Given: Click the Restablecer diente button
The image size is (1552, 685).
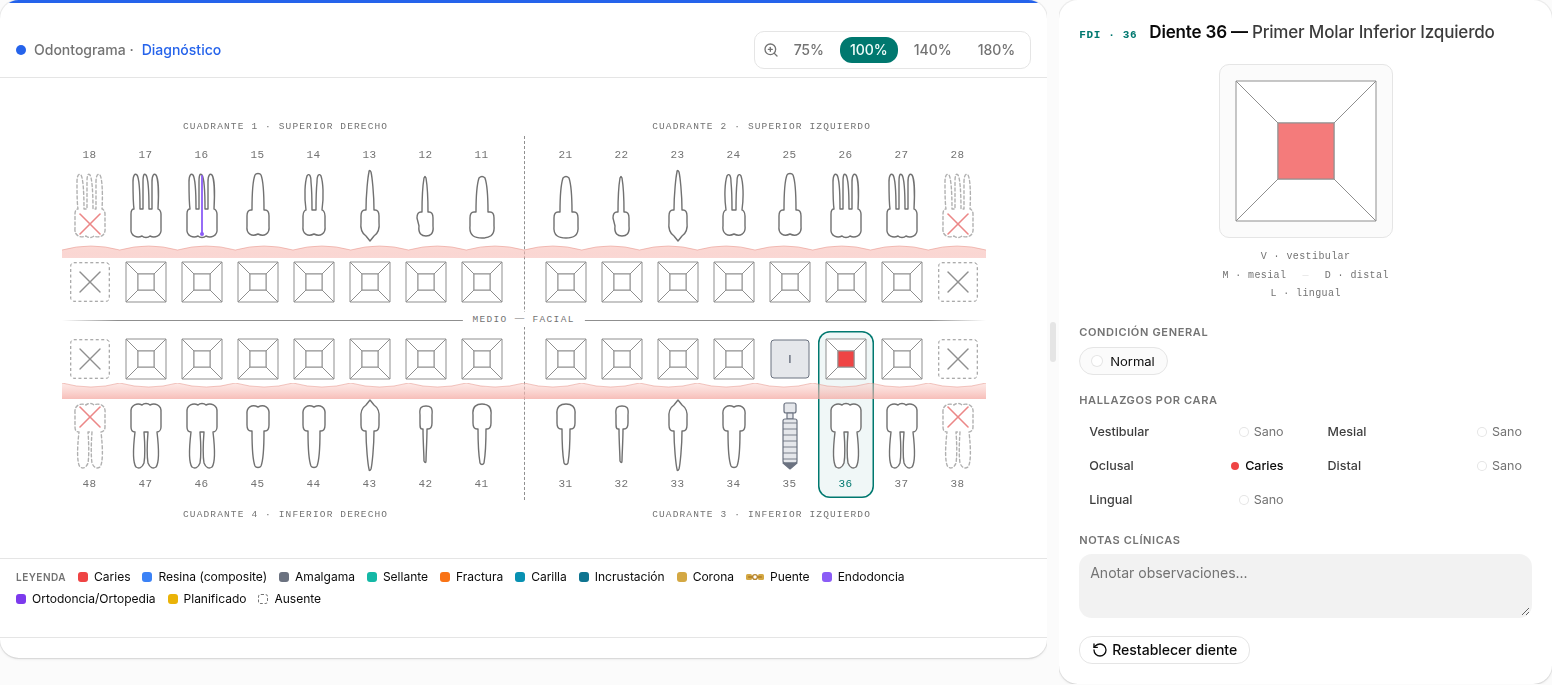Looking at the screenshot, I should [1164, 650].
